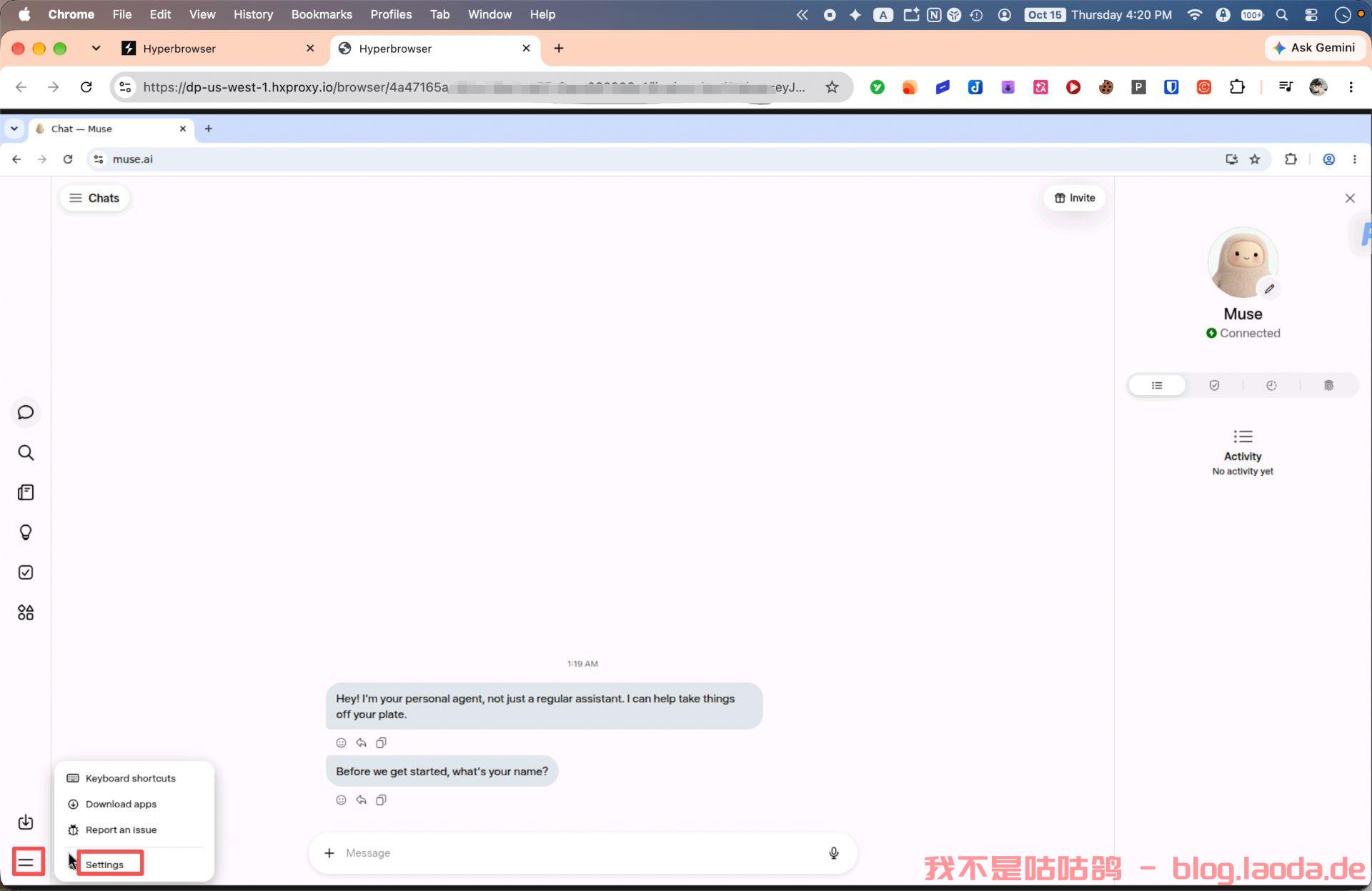Select the Activity list tab in panel
Image resolution: width=1372 pixels, height=891 pixels.
coord(1157,386)
